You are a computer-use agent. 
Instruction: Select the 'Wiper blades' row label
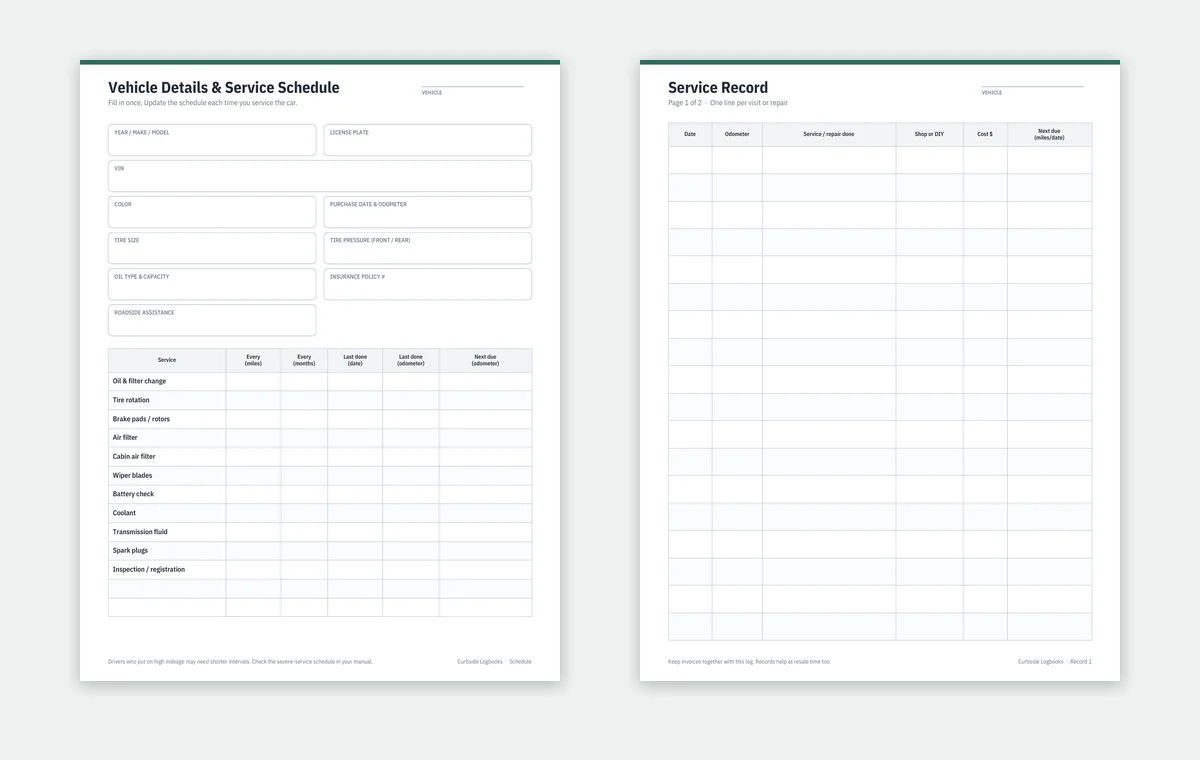point(132,476)
